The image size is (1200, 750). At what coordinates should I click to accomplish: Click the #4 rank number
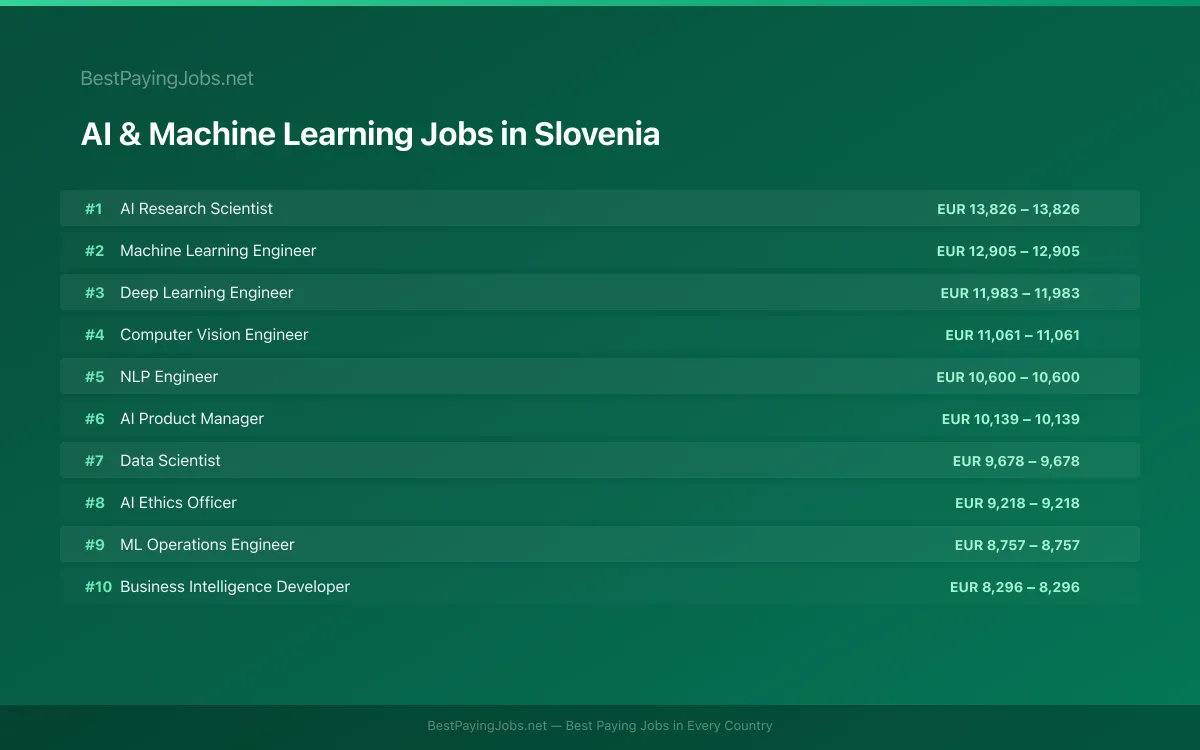(x=94, y=334)
